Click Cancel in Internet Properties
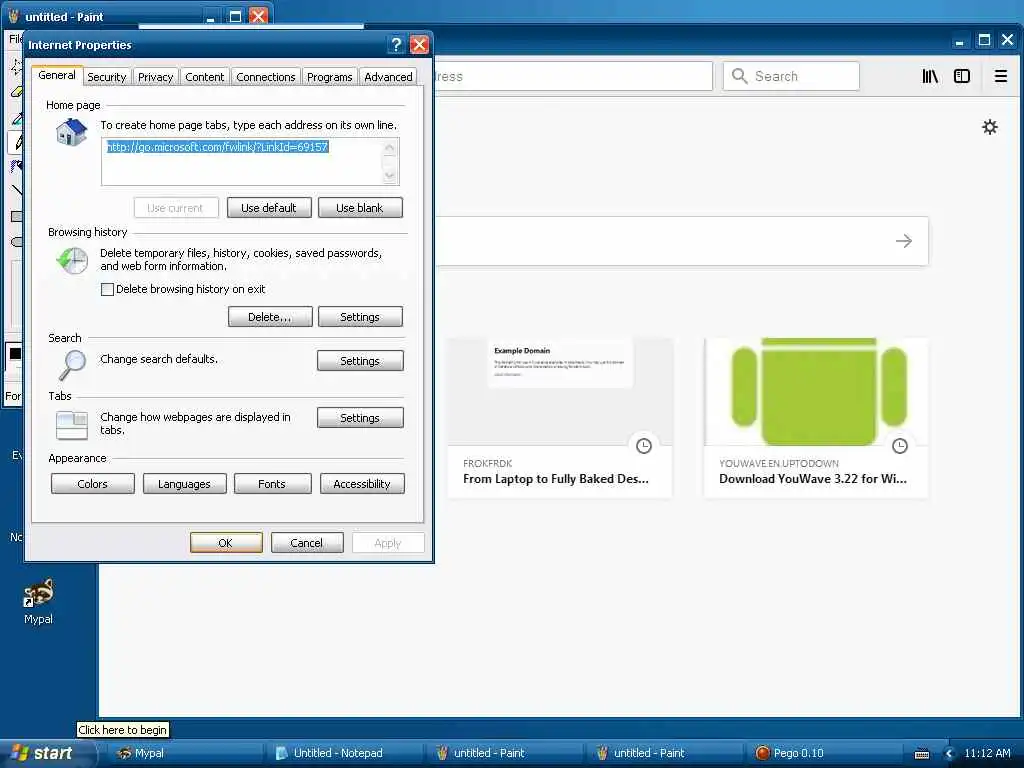 pyautogui.click(x=306, y=543)
